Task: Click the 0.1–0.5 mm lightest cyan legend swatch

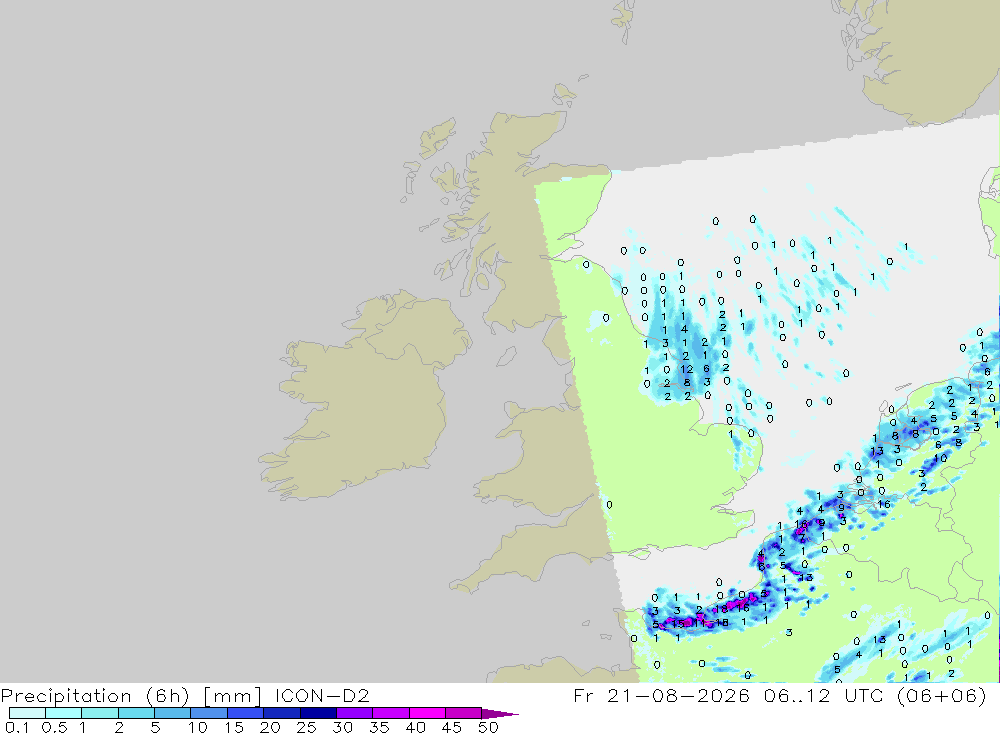Action: pyautogui.click(x=27, y=713)
